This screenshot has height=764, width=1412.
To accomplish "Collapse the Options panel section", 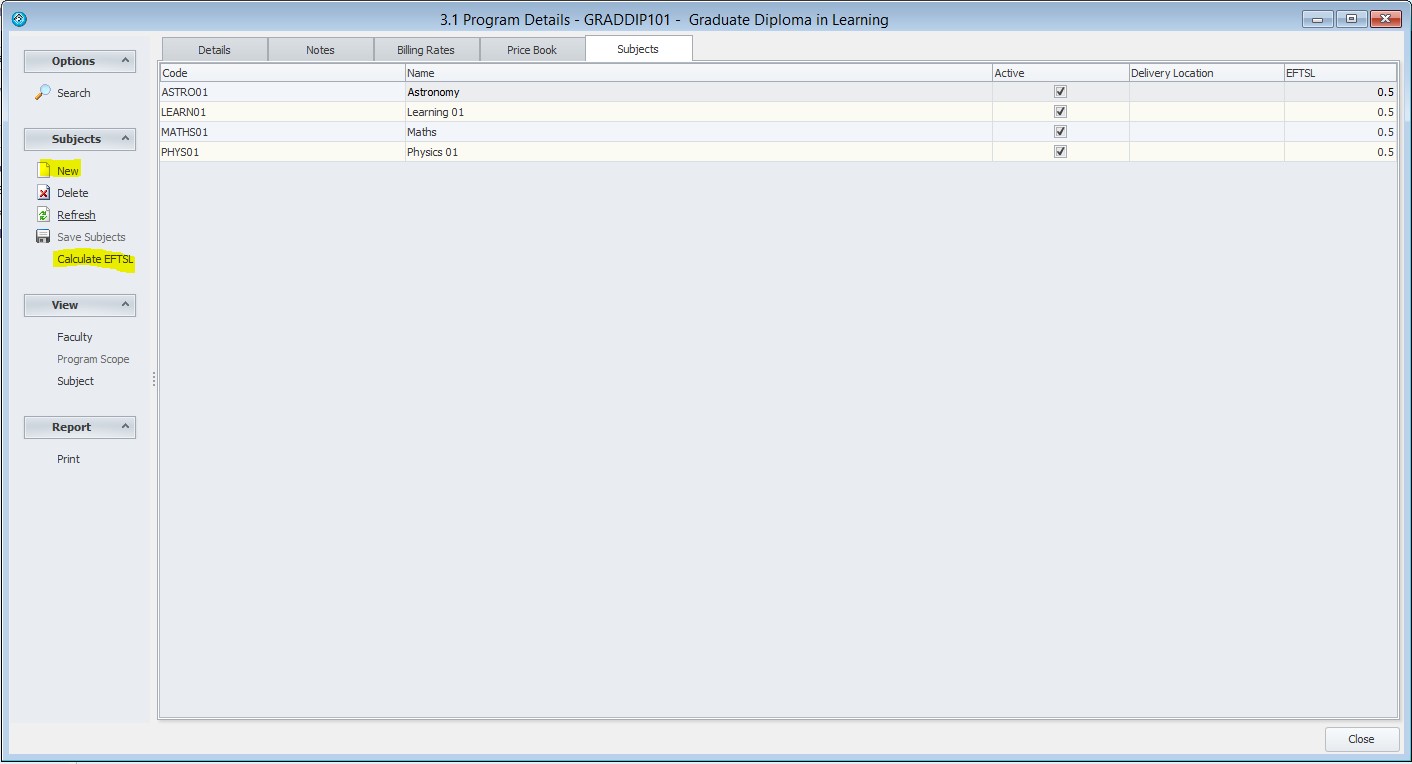I will coord(125,61).
